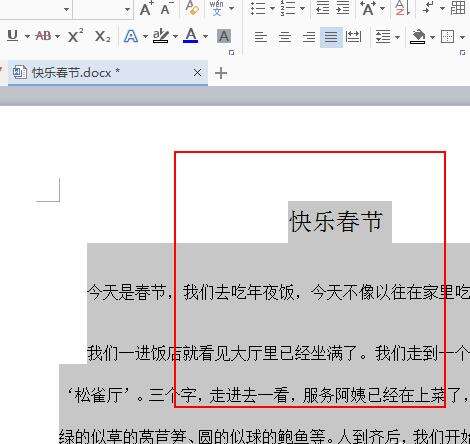The image size is (470, 444).
Task: Toggle the character shading icon
Action: (224, 36)
